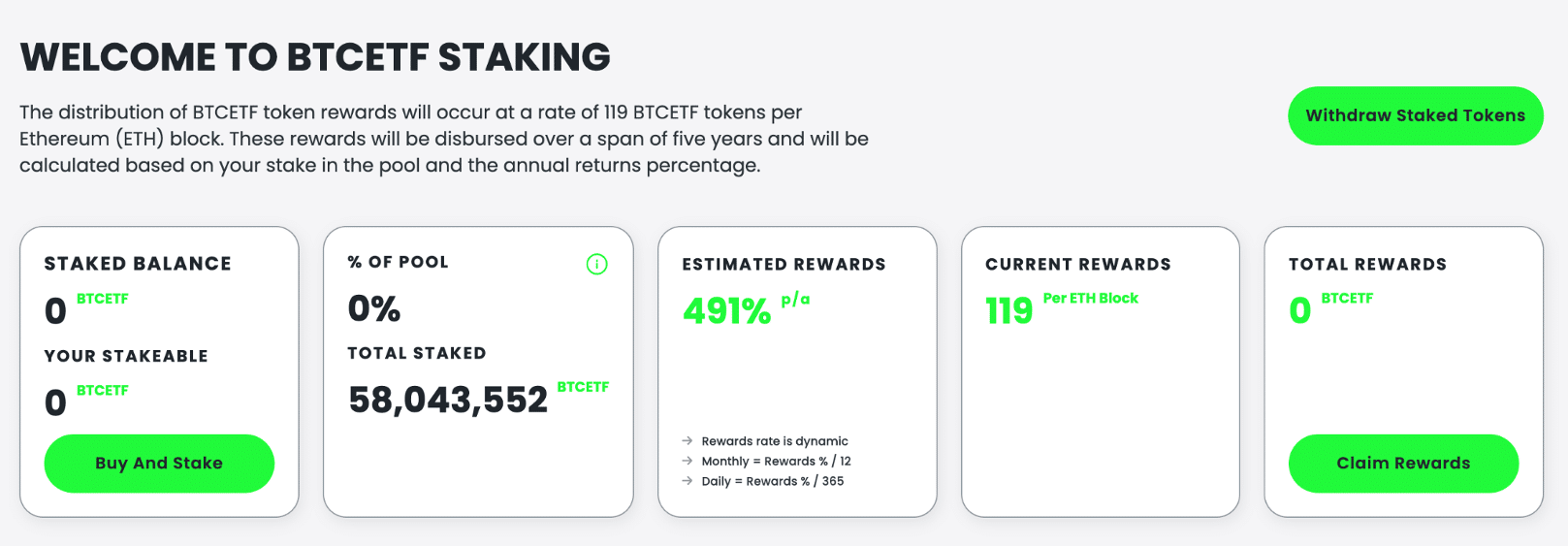The image size is (1568, 546).
Task: Click the arrow beside Daily rewards formula
Action: (688, 481)
